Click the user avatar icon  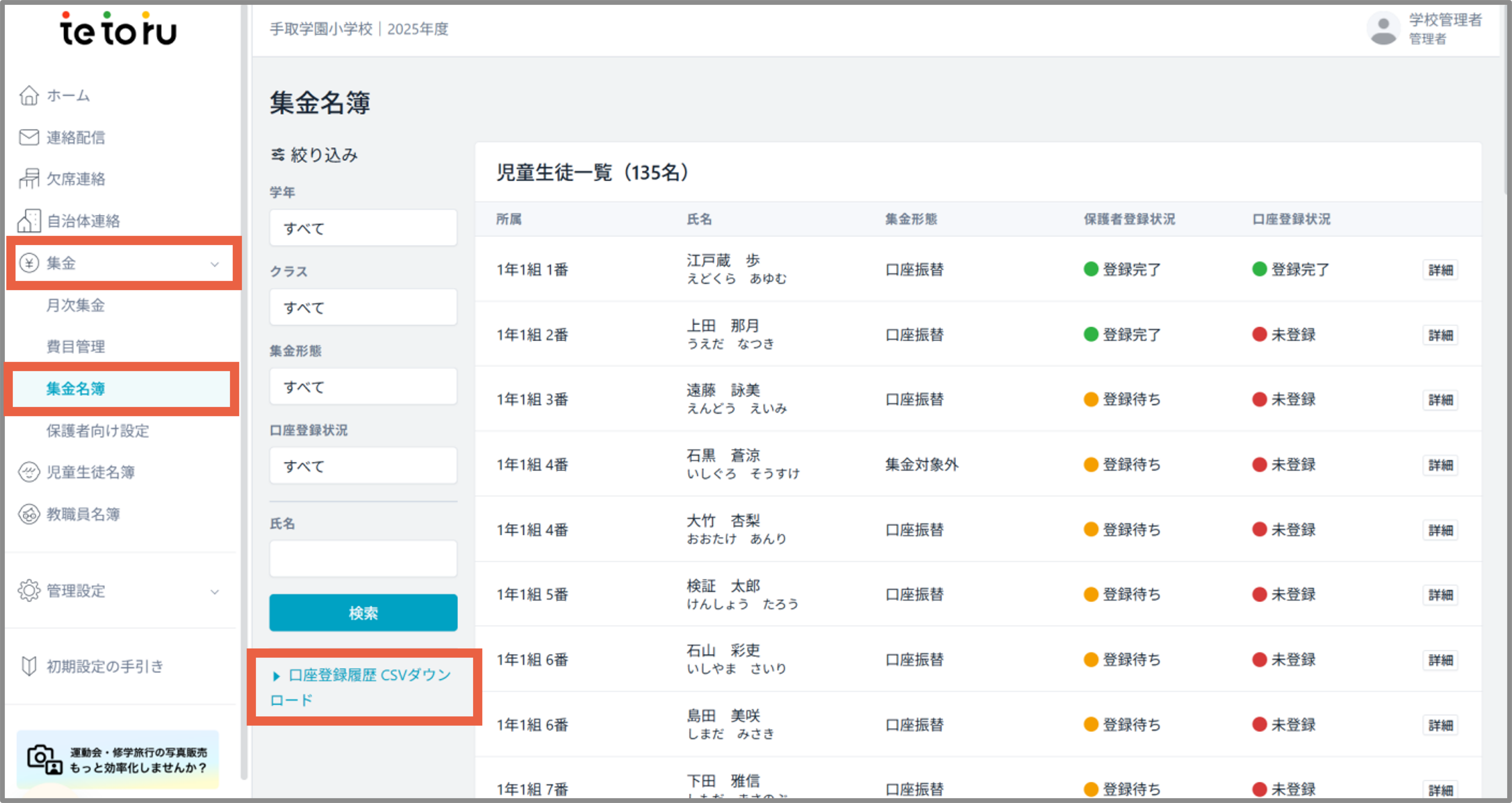point(1384,28)
